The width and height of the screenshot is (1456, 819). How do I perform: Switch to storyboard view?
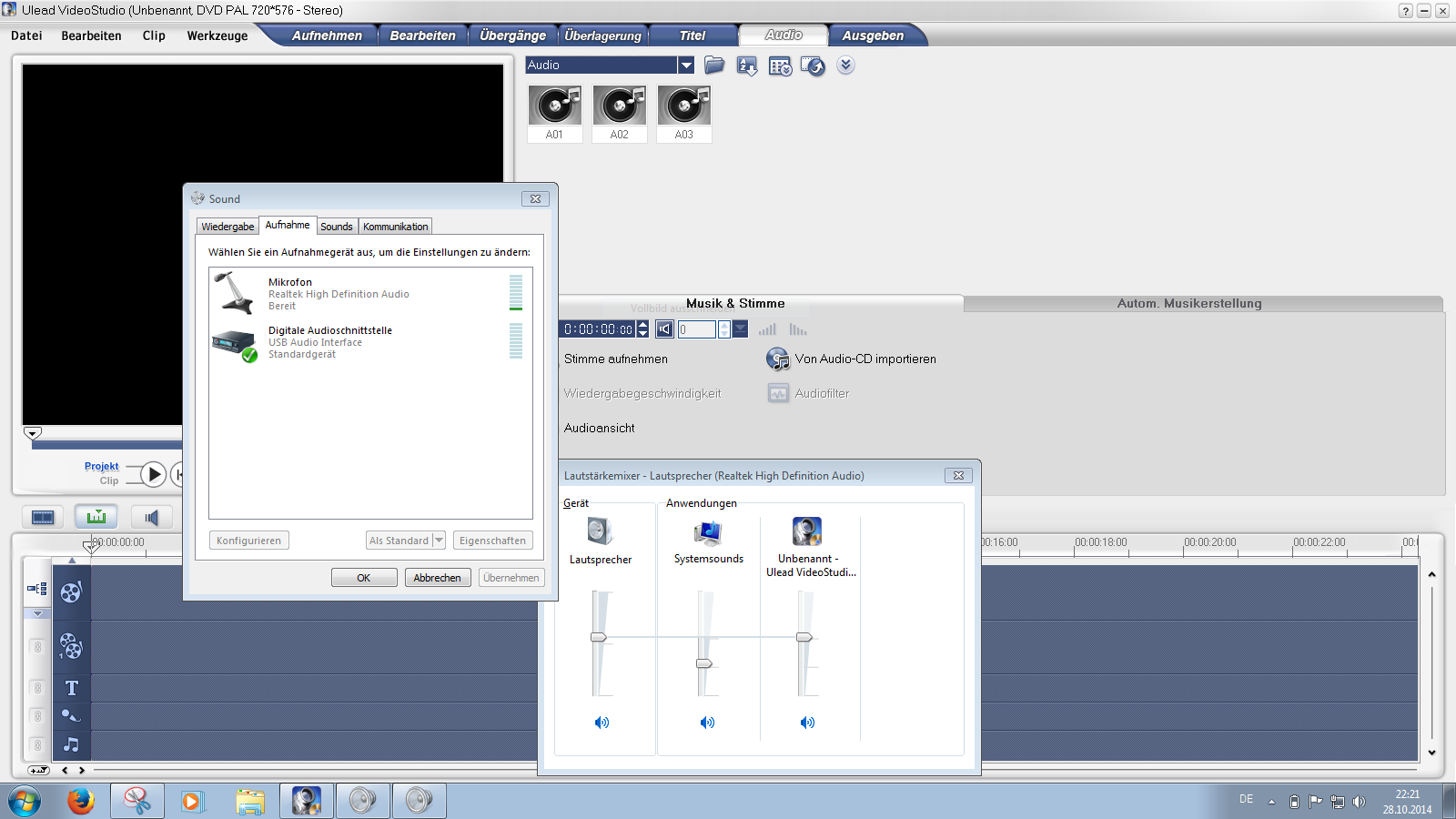click(x=43, y=517)
